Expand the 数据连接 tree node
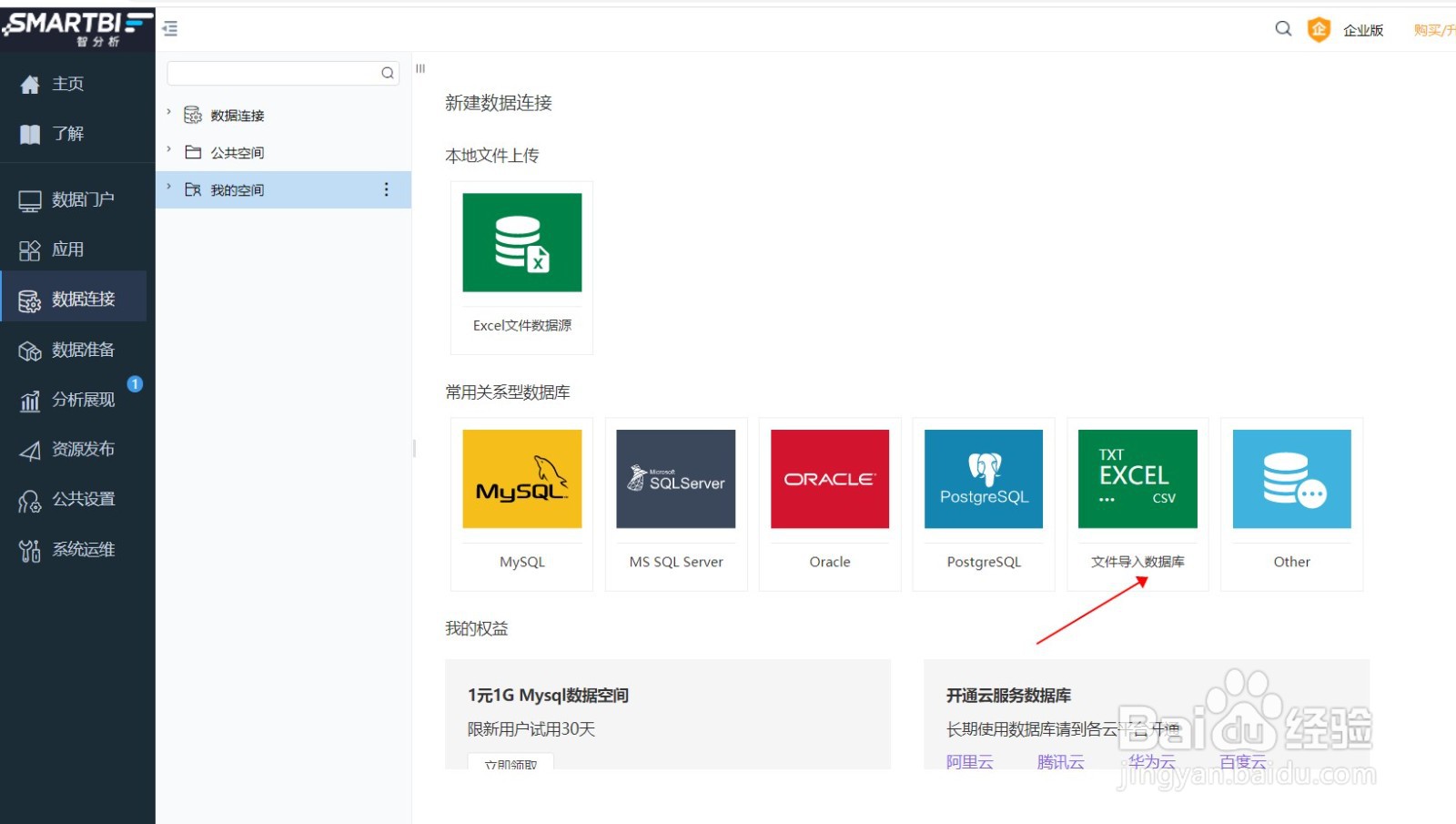Screen dimensions: 1456x824 (x=169, y=112)
